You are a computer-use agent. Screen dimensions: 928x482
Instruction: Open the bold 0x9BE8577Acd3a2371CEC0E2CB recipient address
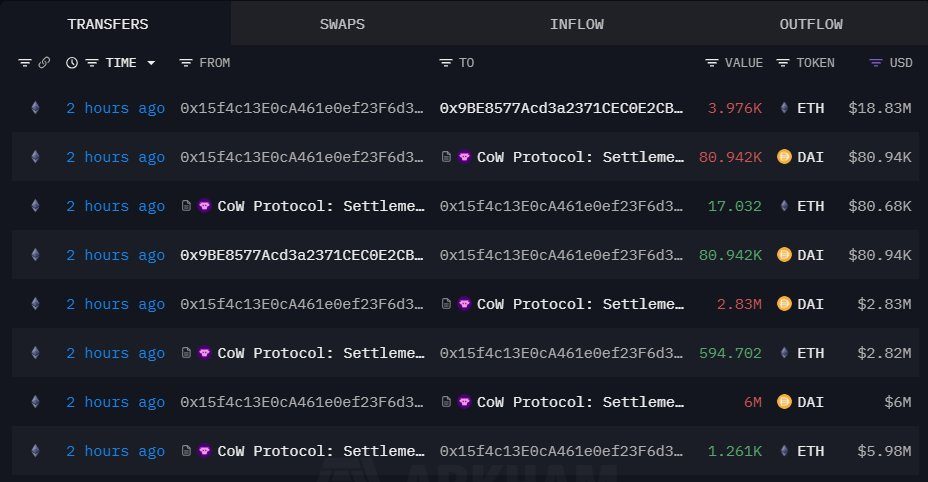point(562,108)
